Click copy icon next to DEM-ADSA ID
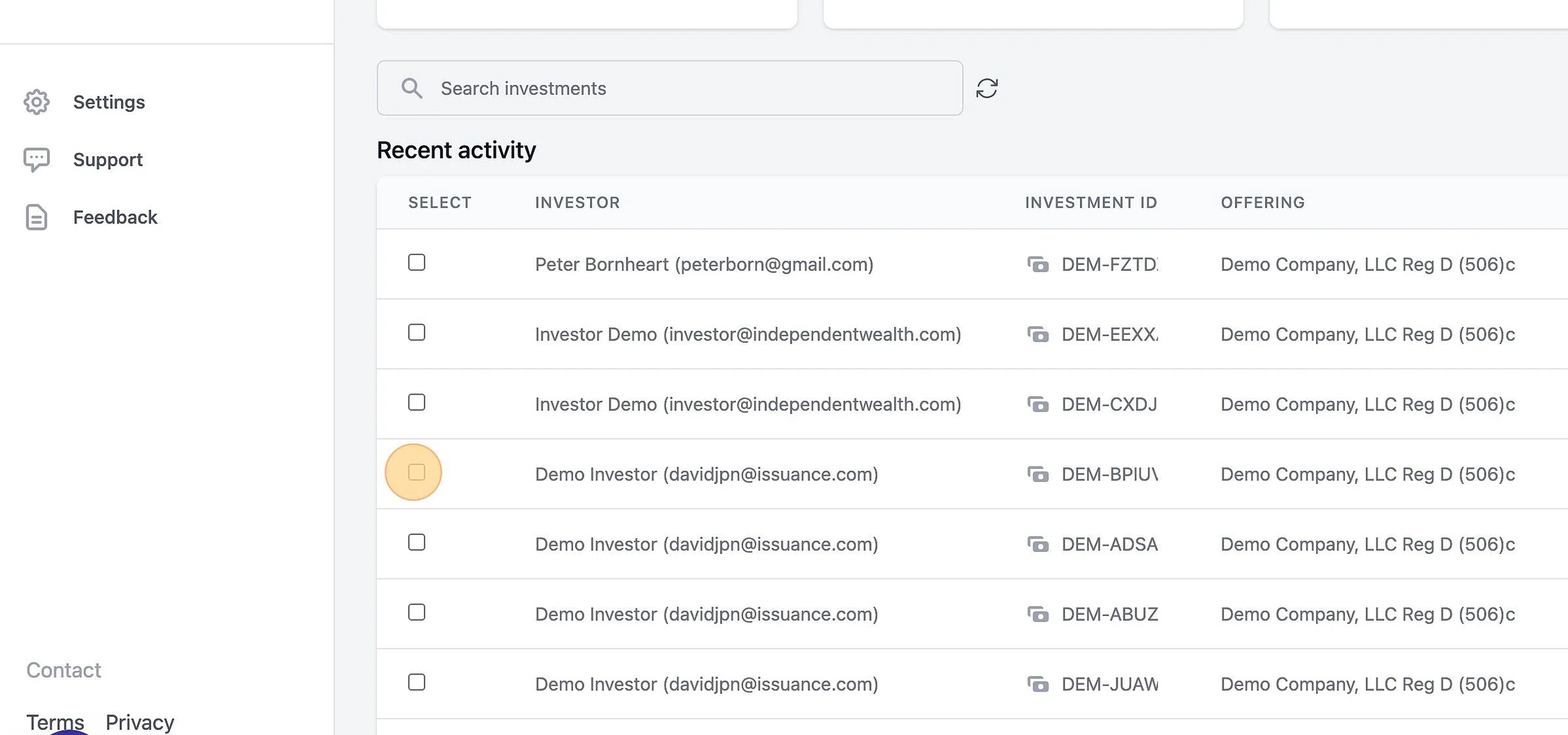This screenshot has height=735, width=1568. [x=1038, y=544]
